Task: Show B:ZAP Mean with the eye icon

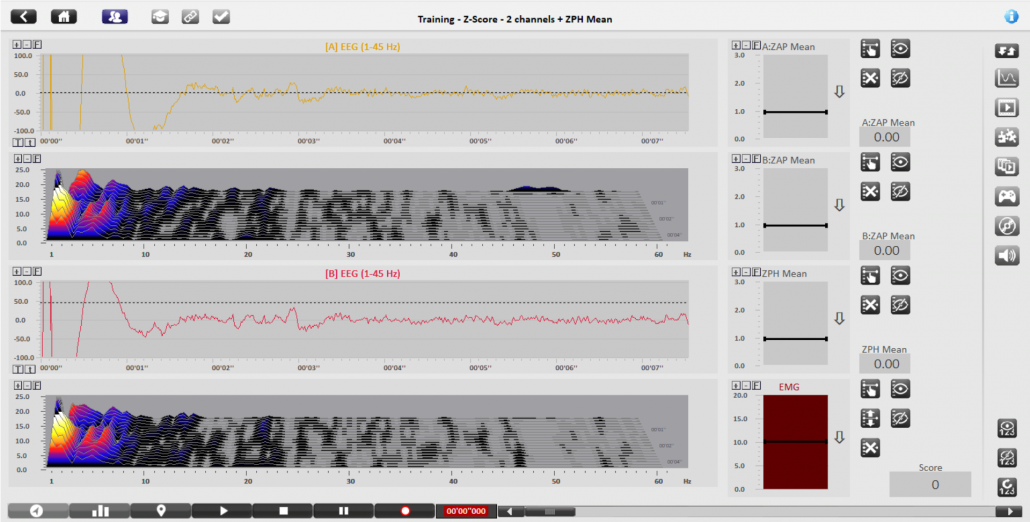Action: tap(901, 162)
